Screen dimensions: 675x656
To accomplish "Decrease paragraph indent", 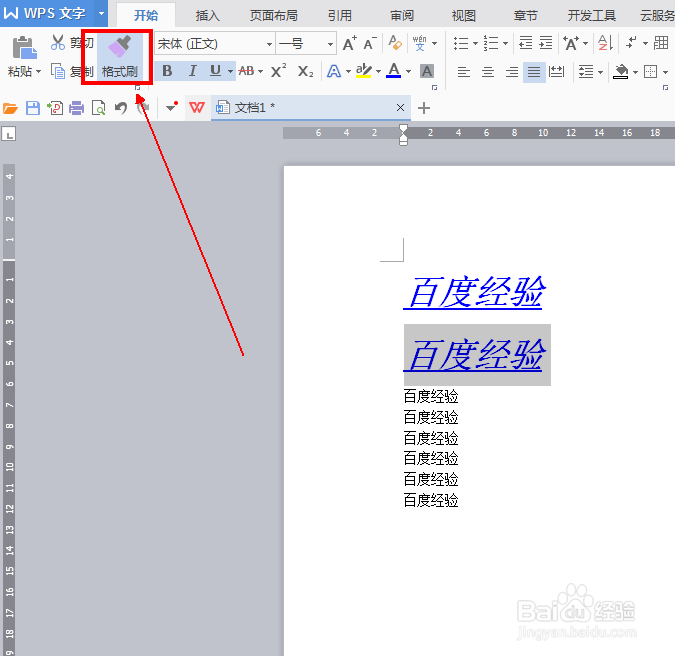I will click(x=526, y=43).
